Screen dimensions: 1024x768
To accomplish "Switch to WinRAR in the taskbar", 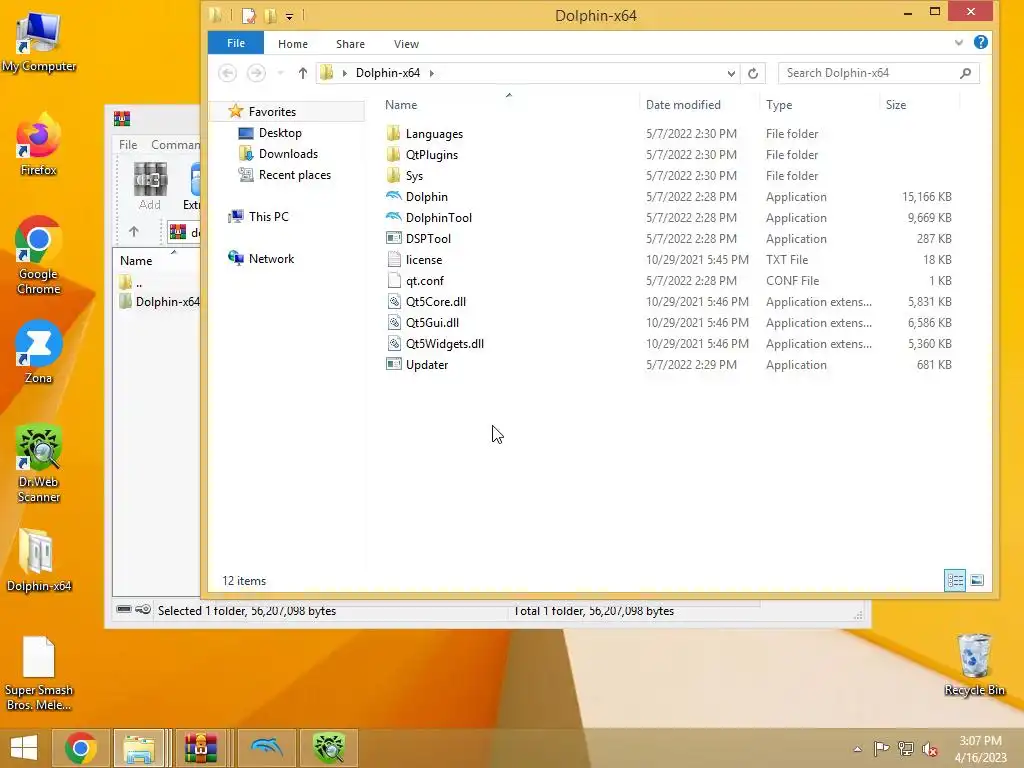I will point(200,748).
